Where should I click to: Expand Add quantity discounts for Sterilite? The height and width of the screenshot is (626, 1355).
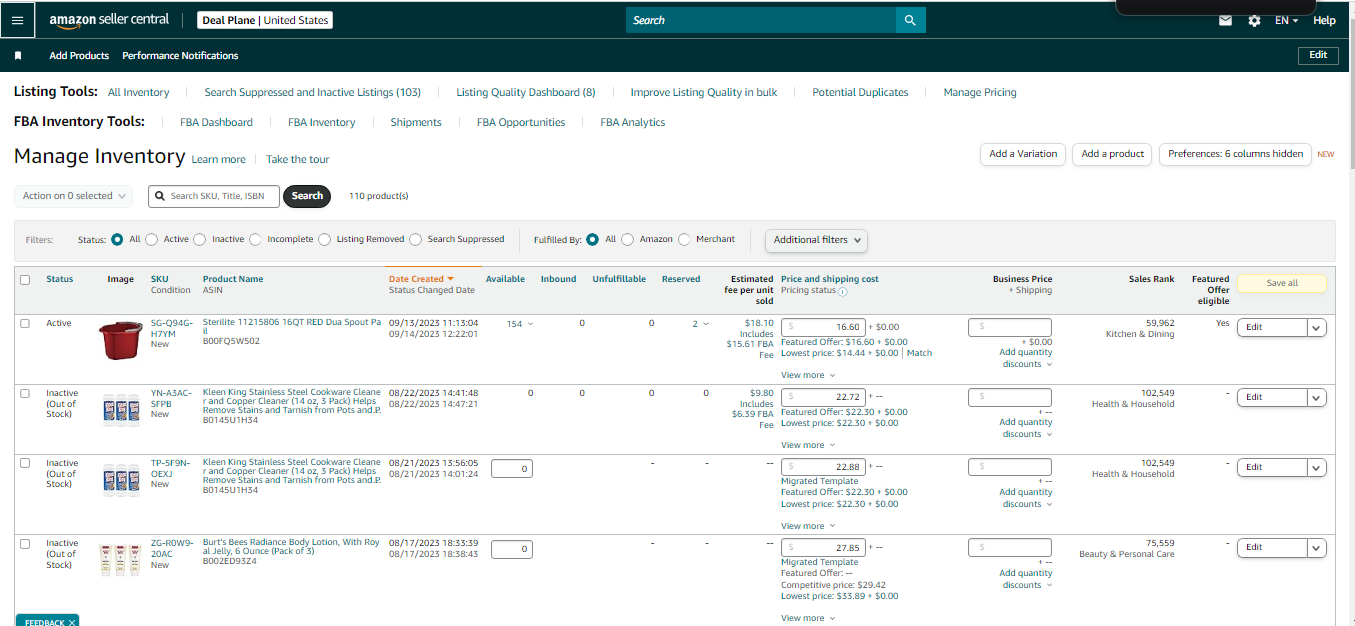pos(1025,358)
